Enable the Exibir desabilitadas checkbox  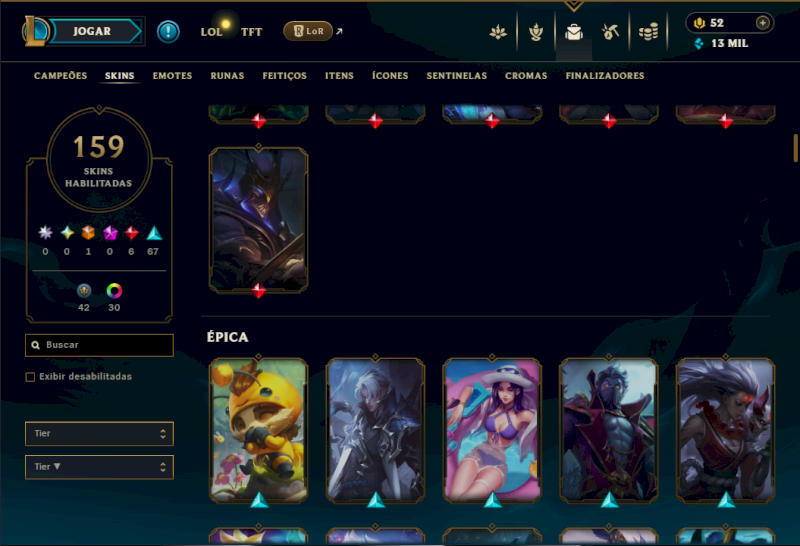pyautogui.click(x=30, y=377)
